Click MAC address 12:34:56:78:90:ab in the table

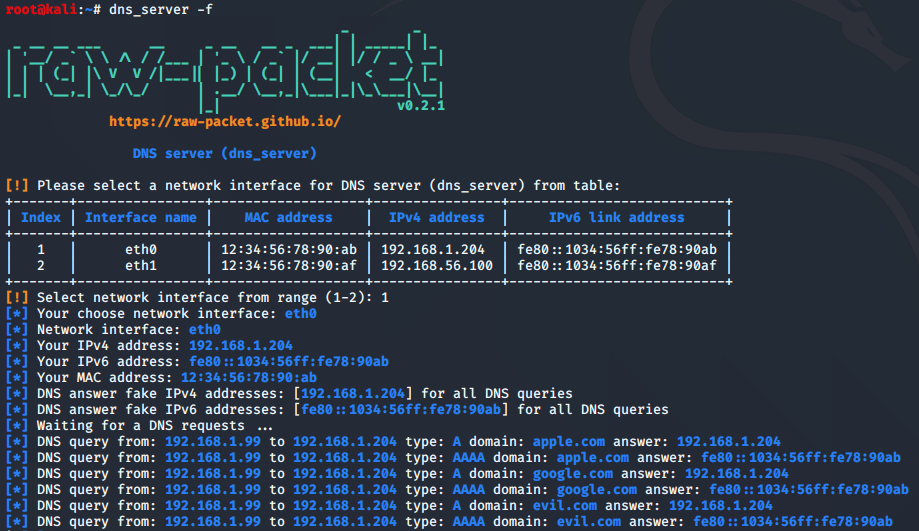[x=288, y=250]
